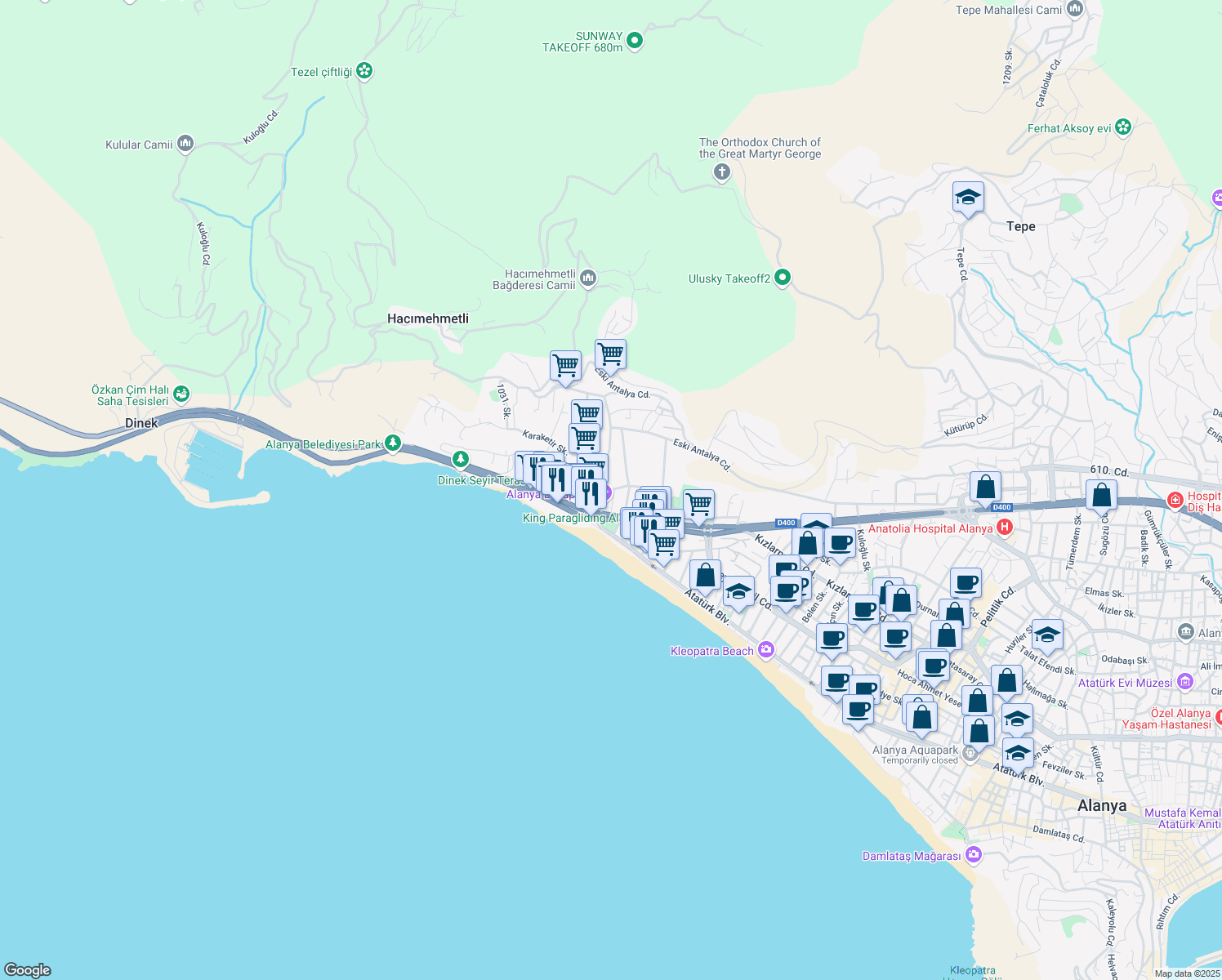Select the Alanya Belediyesi Park tree marker
Image resolution: width=1222 pixels, height=980 pixels.
393,443
